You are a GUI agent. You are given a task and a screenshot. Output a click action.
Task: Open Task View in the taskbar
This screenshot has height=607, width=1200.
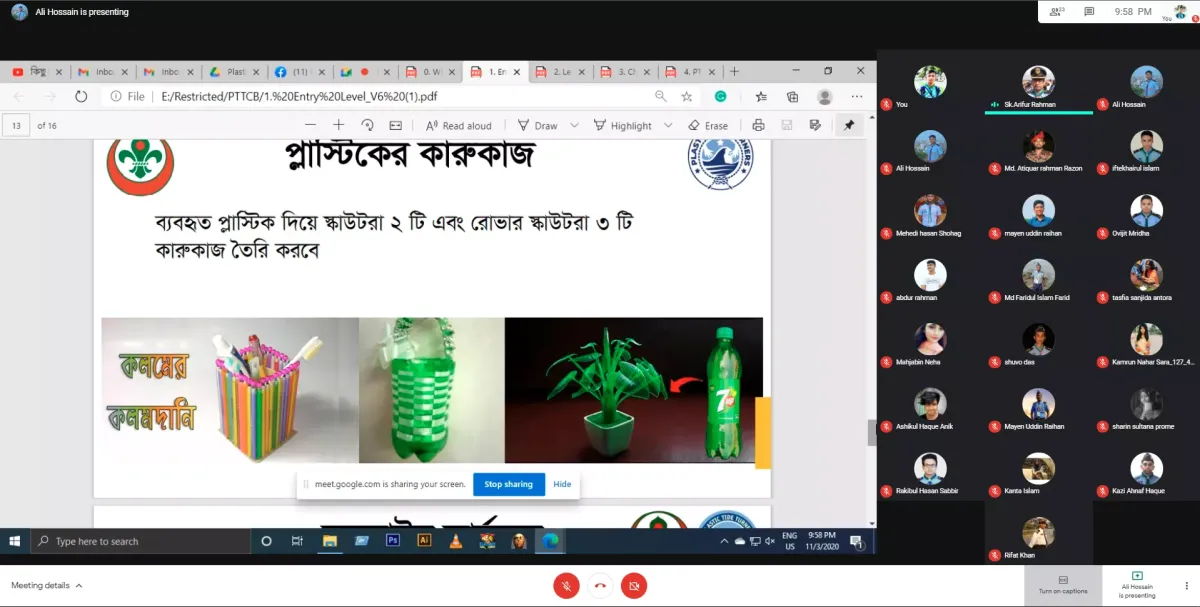coord(297,541)
